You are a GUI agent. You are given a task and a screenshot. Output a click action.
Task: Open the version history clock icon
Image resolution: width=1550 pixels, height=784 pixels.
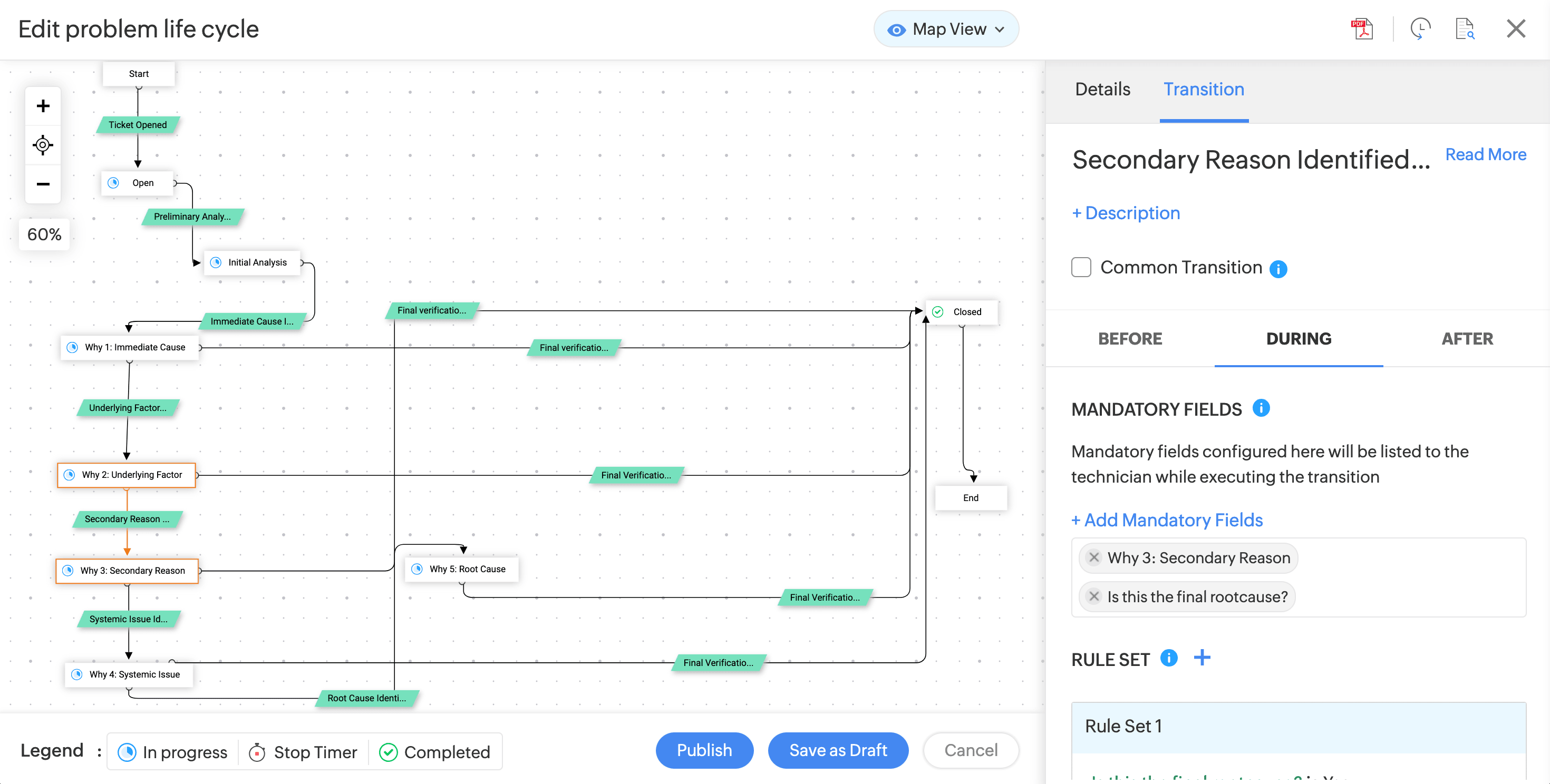tap(1421, 28)
